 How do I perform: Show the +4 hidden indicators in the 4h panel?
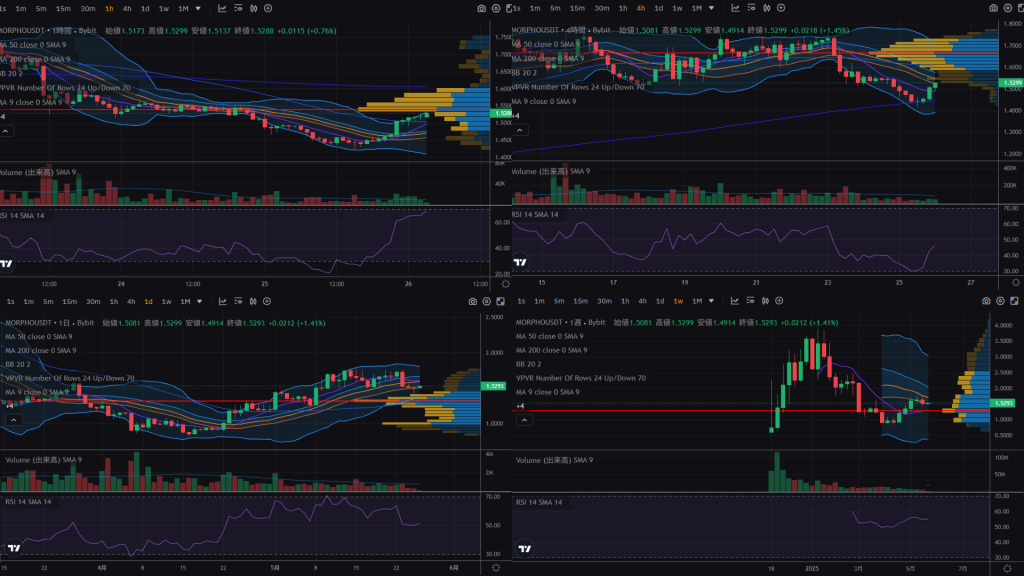[x=516, y=116]
